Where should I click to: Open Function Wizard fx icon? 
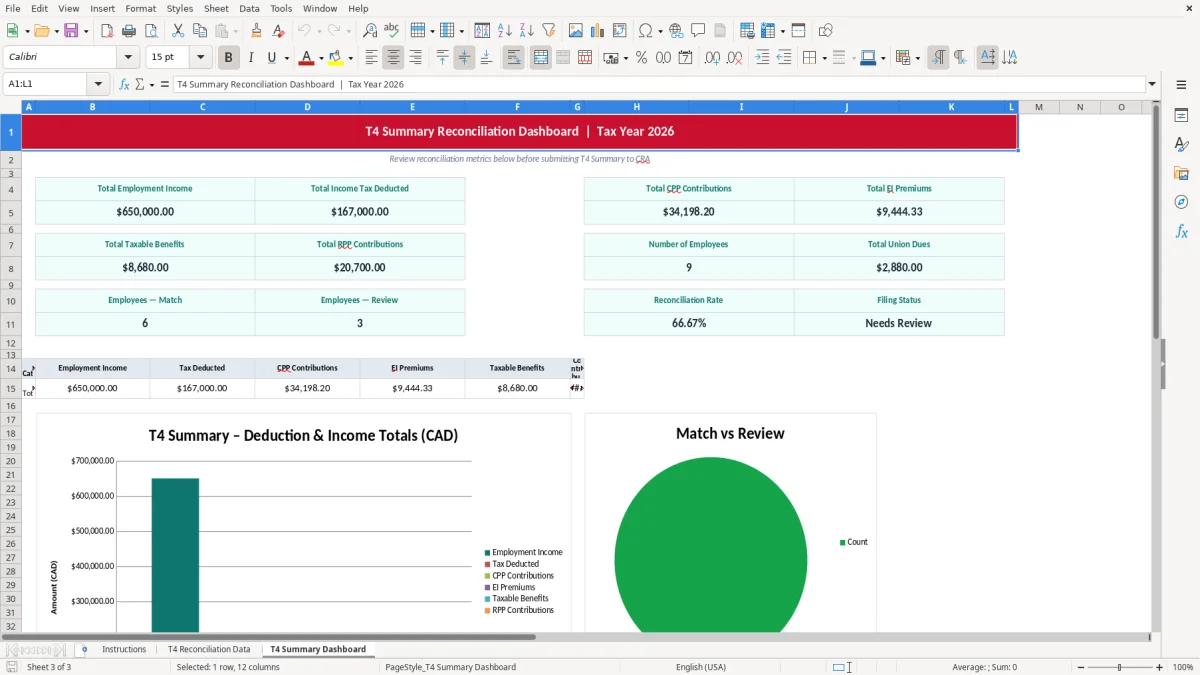tap(125, 84)
